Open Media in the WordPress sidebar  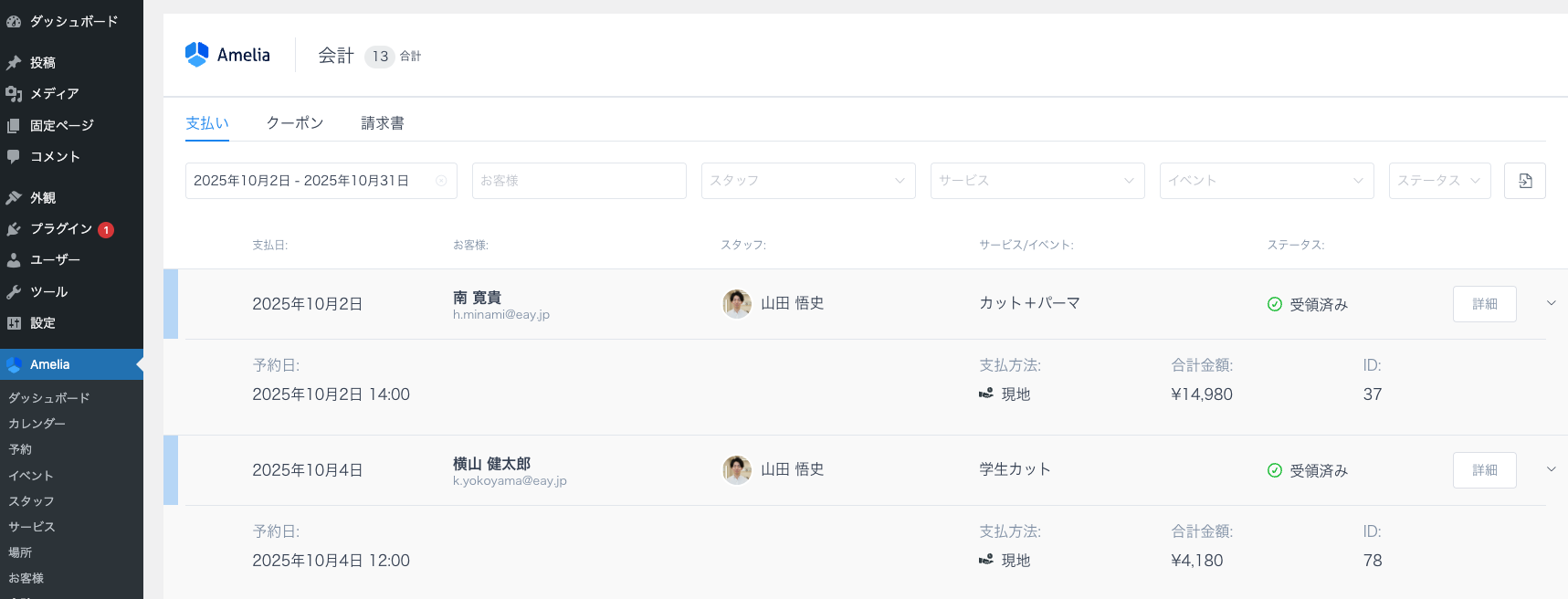(54, 94)
